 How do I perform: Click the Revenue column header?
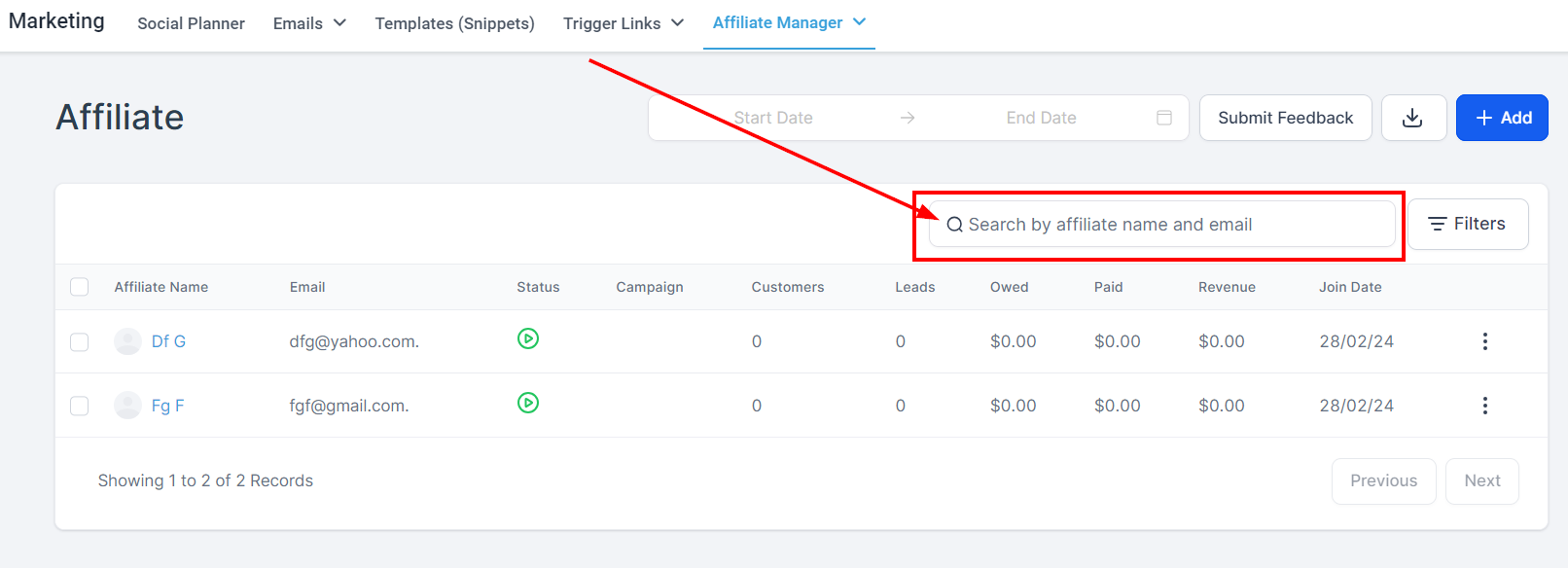coord(1228,287)
